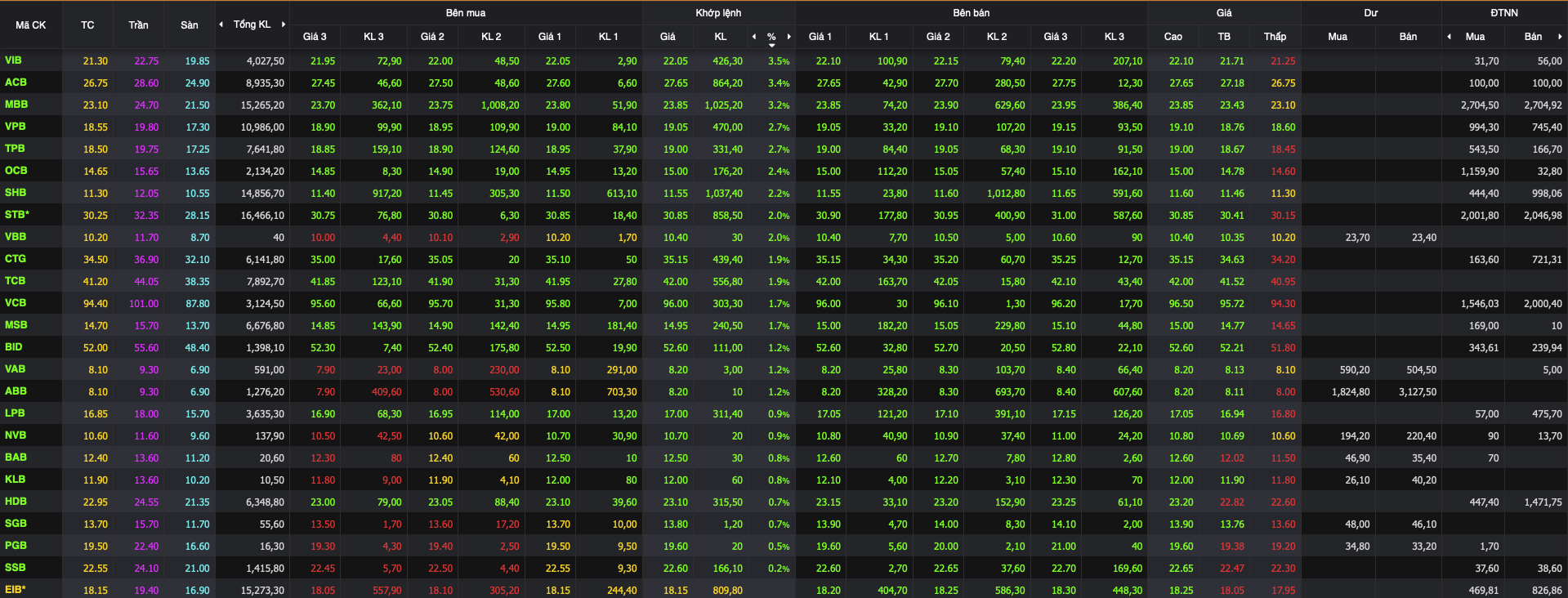
Task: Select the MSB ticker symbol
Action: coord(16,325)
